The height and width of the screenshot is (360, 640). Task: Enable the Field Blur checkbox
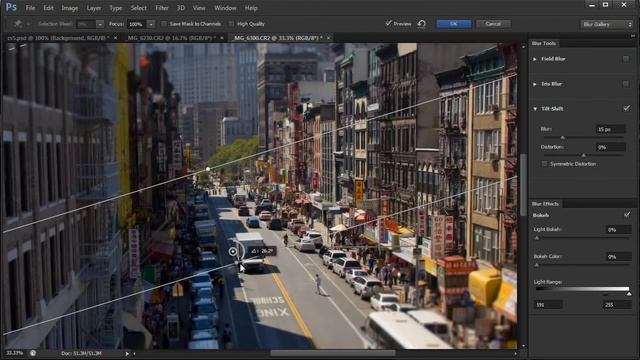[626, 59]
